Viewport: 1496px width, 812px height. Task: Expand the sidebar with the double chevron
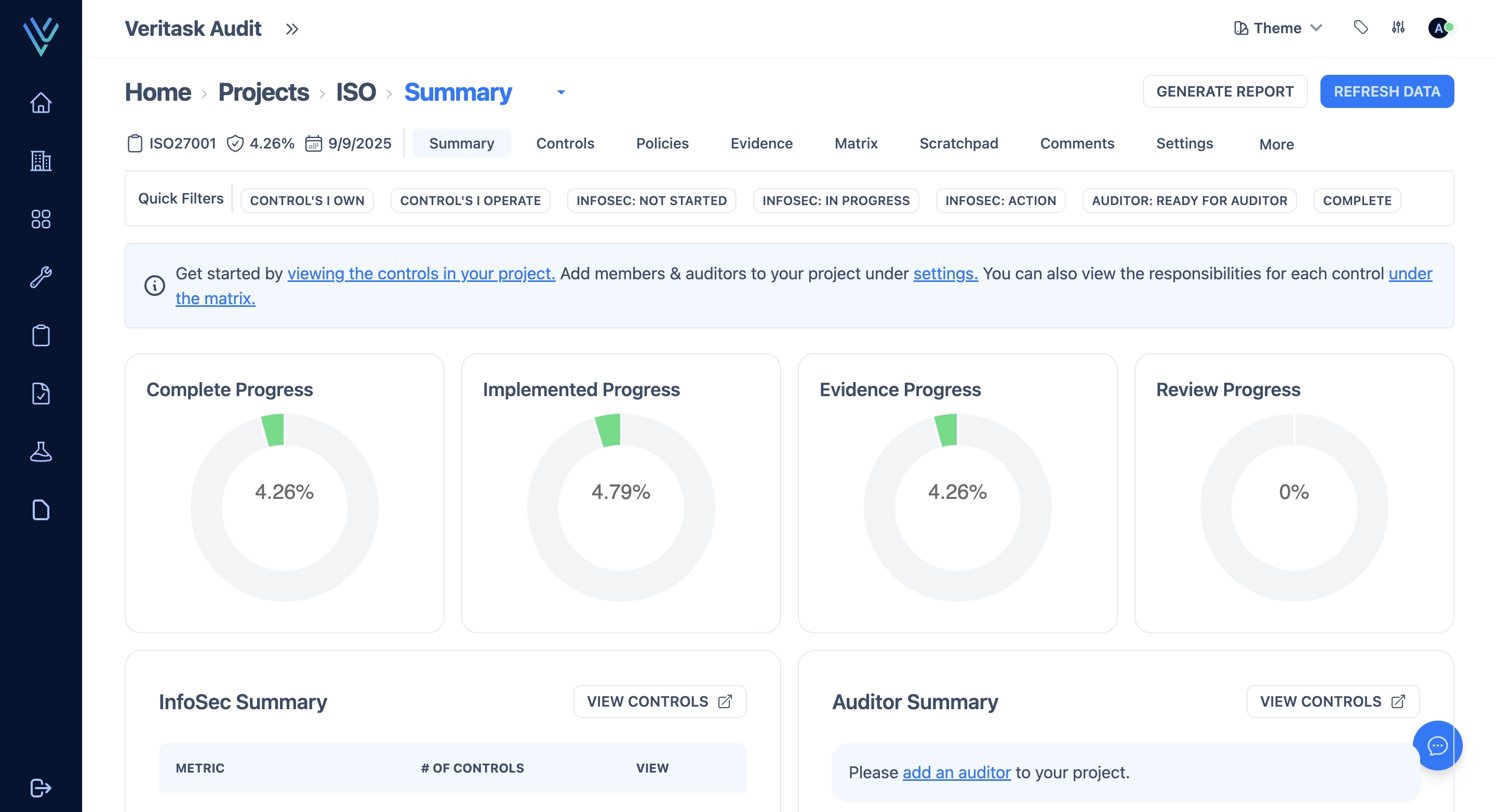[291, 29]
